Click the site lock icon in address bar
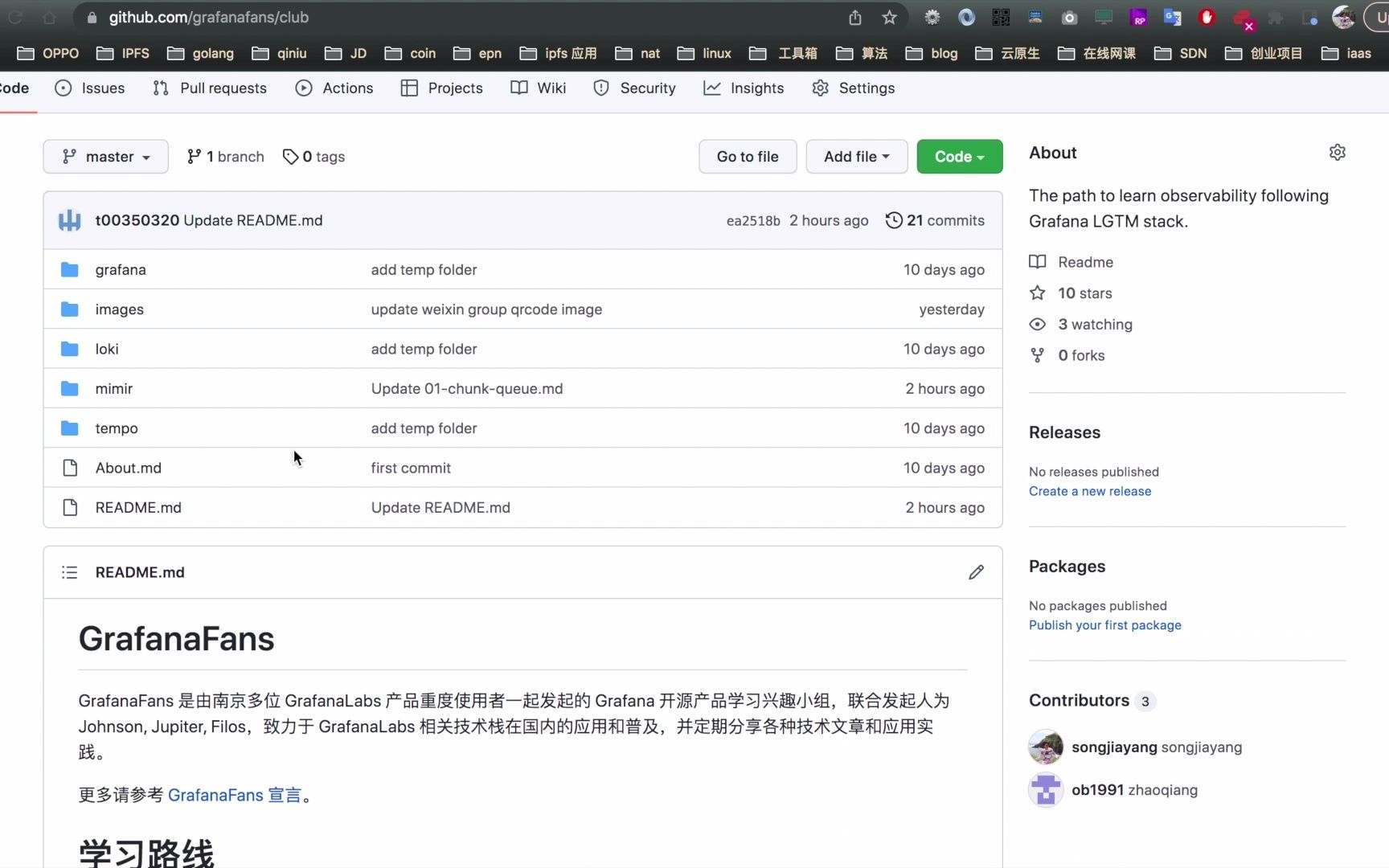 [92, 18]
